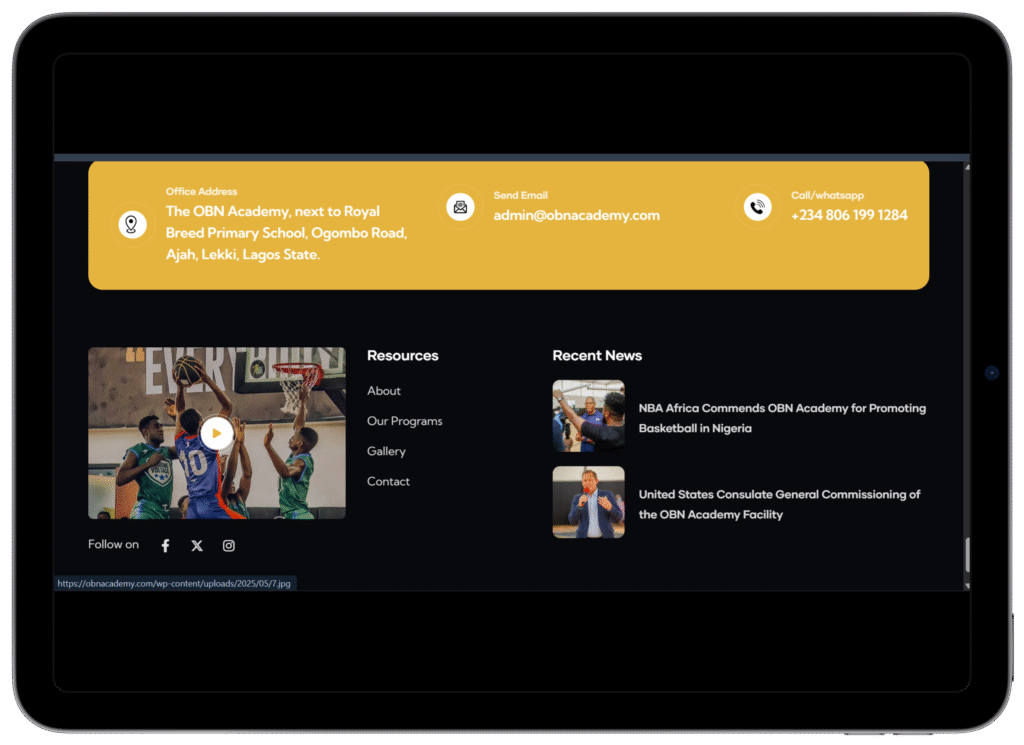
Task: Play the basketball video
Action: point(216,434)
